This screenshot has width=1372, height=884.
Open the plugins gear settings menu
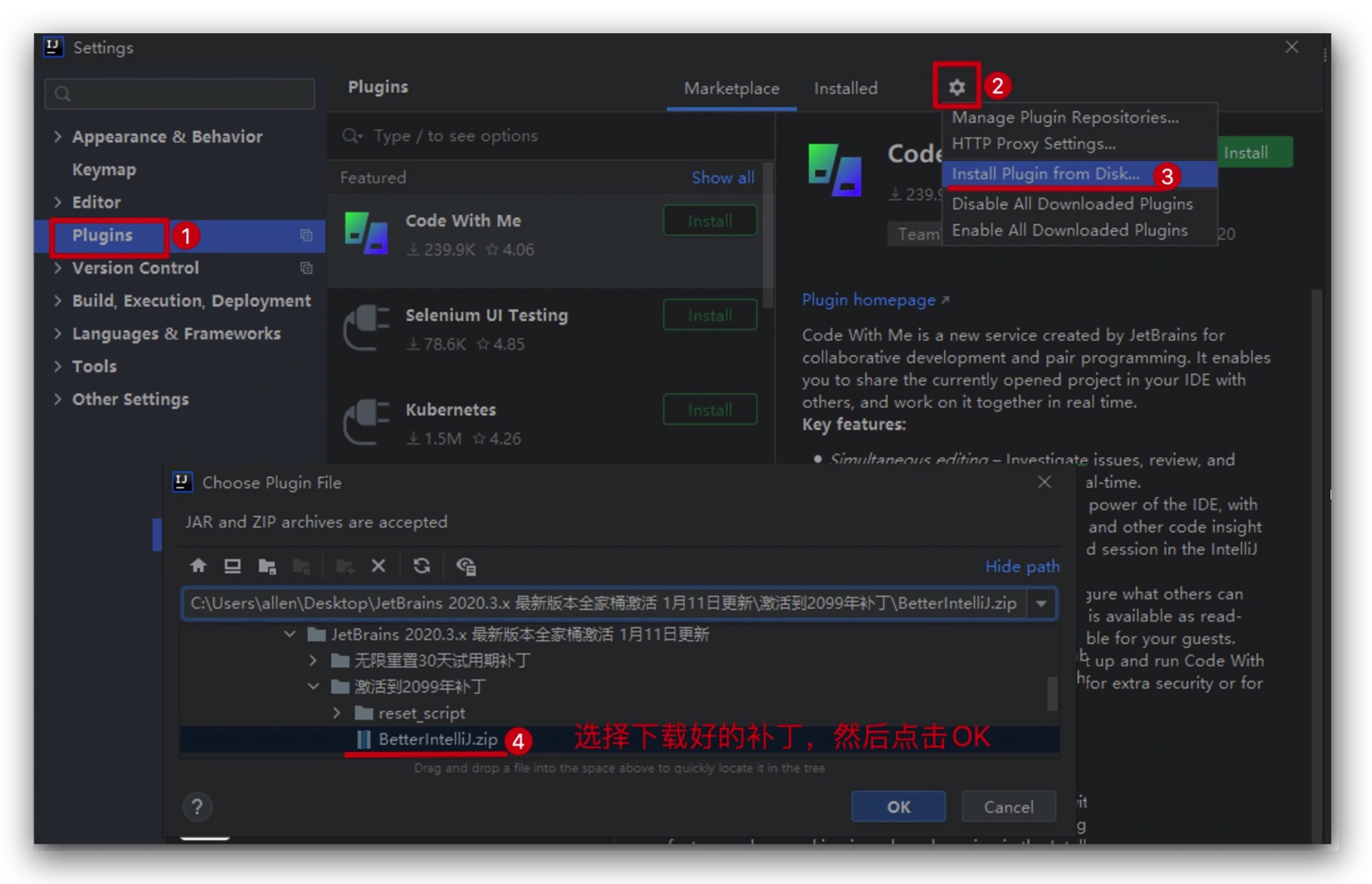[x=956, y=87]
